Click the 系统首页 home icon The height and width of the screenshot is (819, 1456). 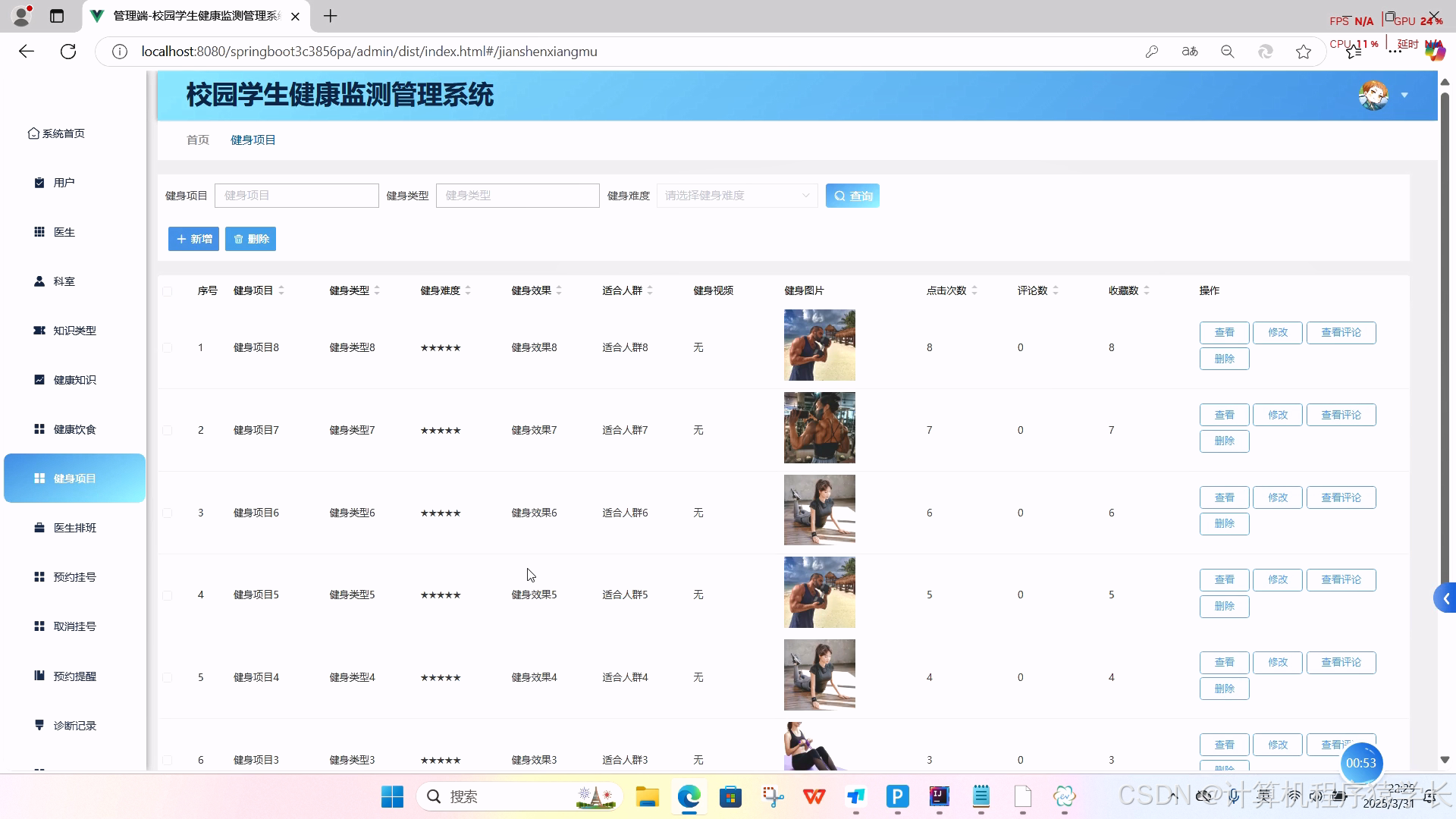(x=33, y=132)
